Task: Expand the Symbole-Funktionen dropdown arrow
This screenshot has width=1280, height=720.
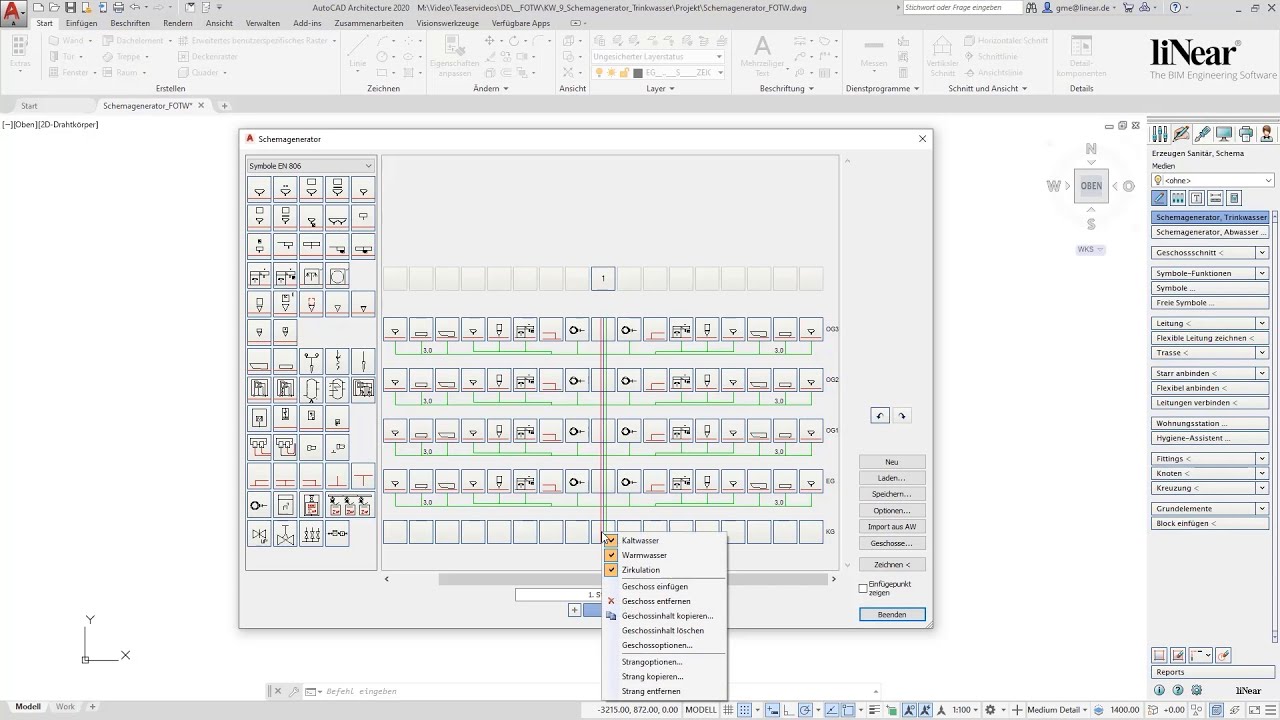Action: [1263, 273]
